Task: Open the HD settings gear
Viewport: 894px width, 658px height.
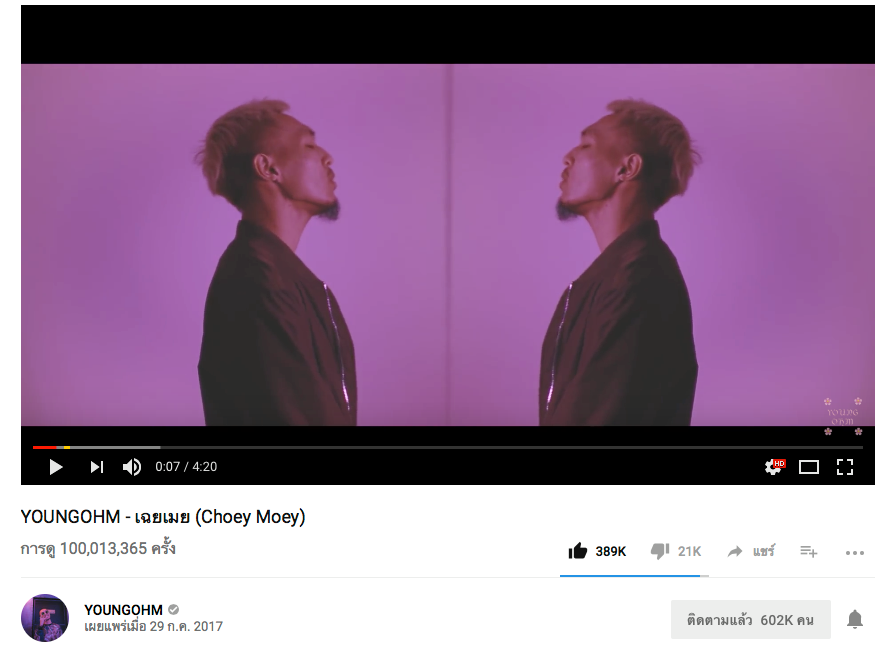Action: pos(774,466)
